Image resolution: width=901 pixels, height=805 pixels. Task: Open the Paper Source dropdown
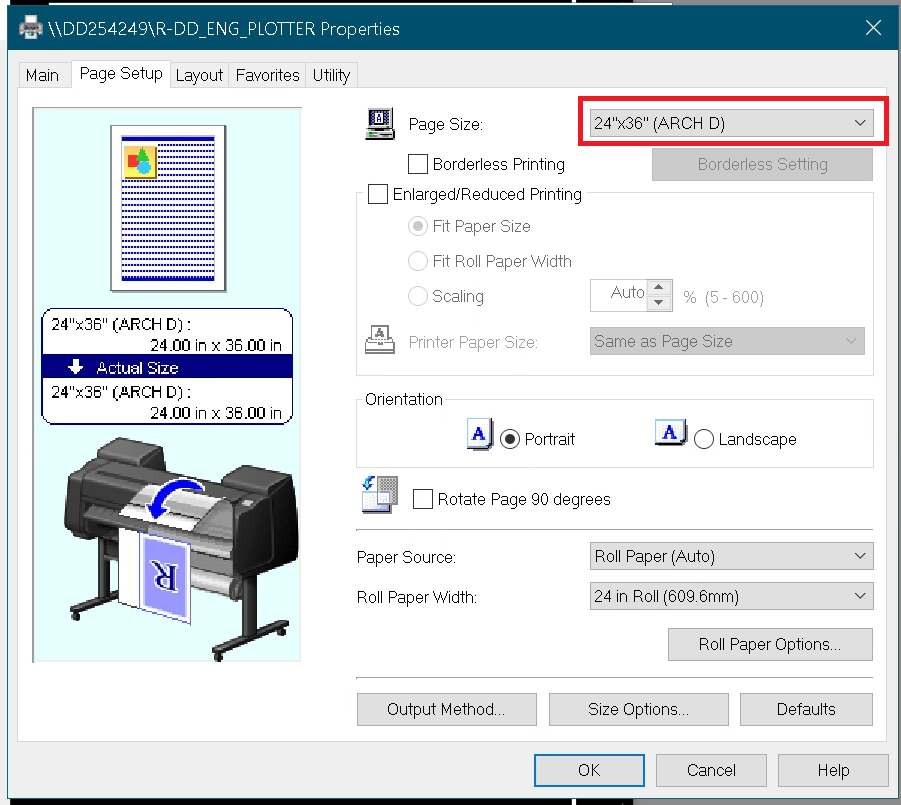click(731, 556)
